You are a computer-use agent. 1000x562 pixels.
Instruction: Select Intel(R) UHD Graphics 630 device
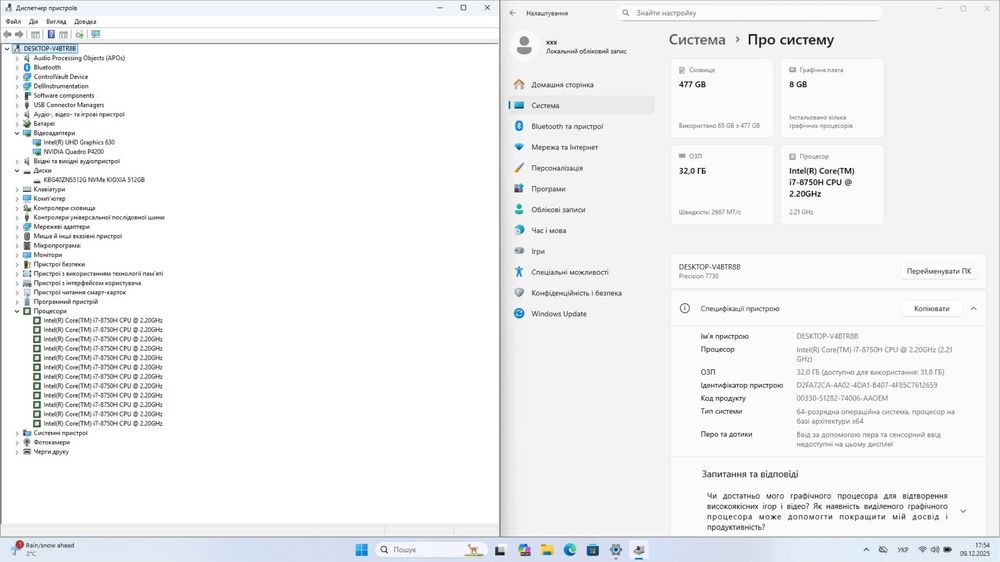tap(79, 142)
